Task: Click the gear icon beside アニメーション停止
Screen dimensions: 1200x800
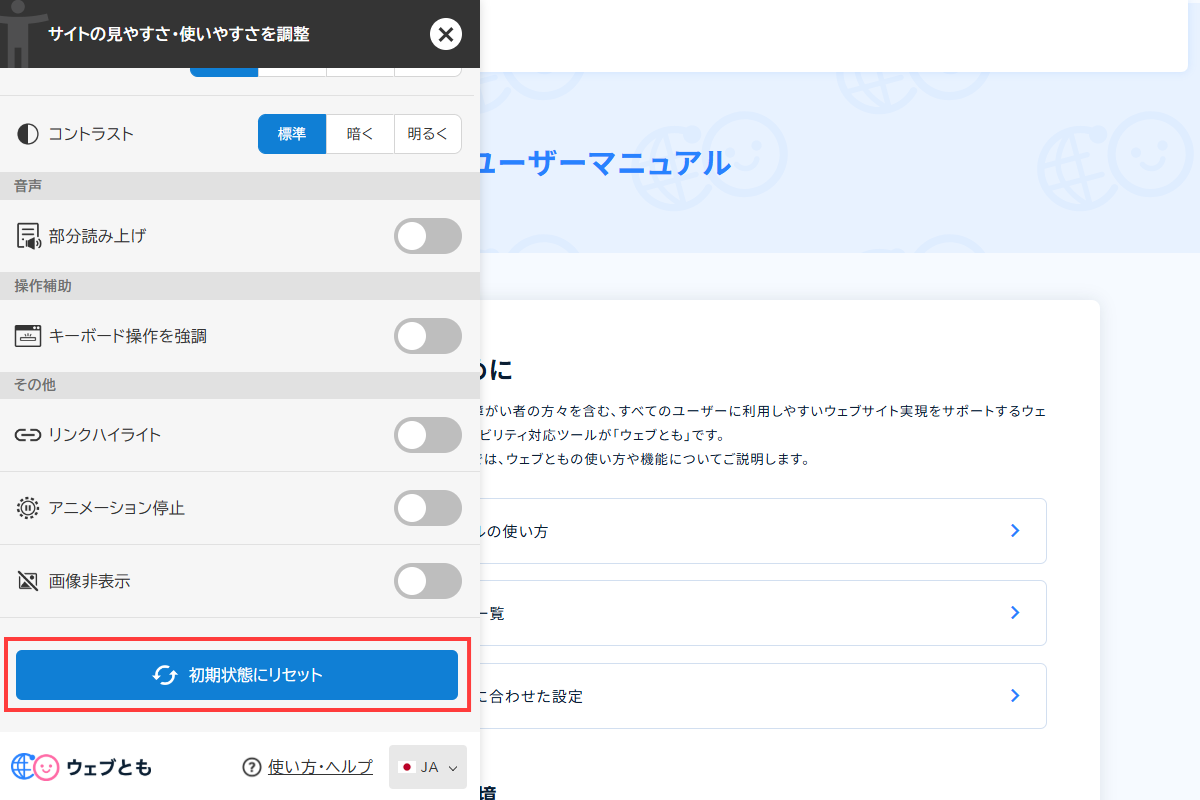Action: tap(27, 508)
